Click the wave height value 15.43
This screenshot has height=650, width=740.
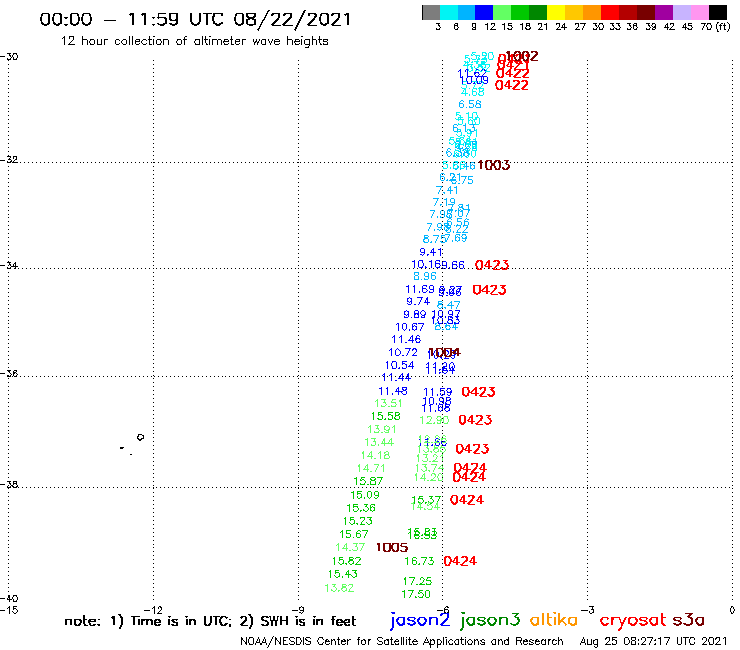click(343, 574)
